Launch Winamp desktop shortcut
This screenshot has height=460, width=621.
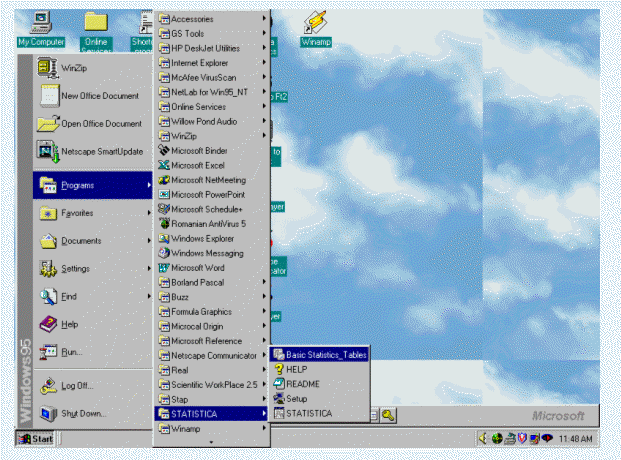point(316,29)
